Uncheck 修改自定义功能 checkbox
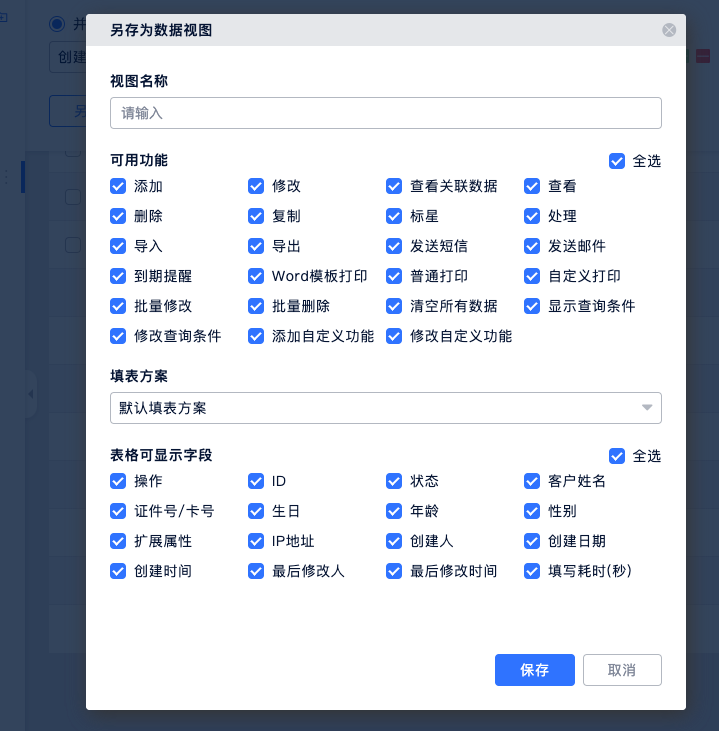 (394, 336)
